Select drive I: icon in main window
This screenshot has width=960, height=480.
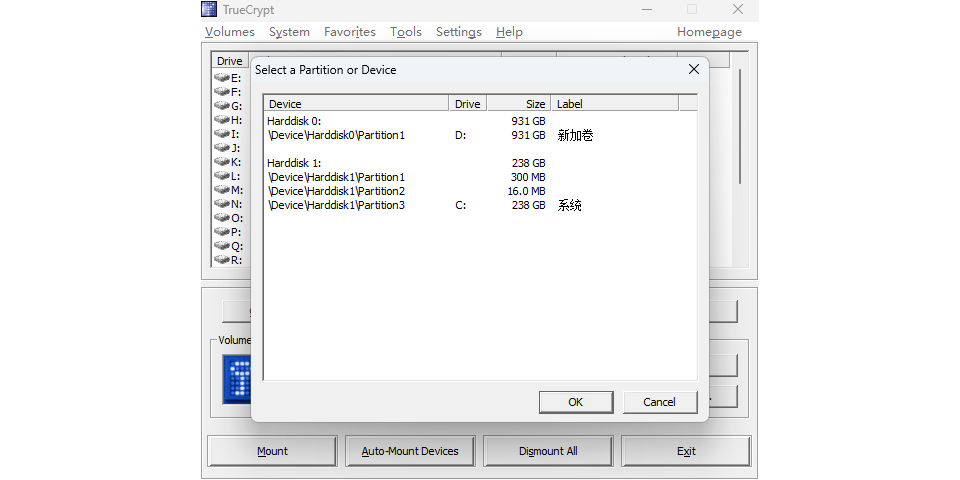221,133
